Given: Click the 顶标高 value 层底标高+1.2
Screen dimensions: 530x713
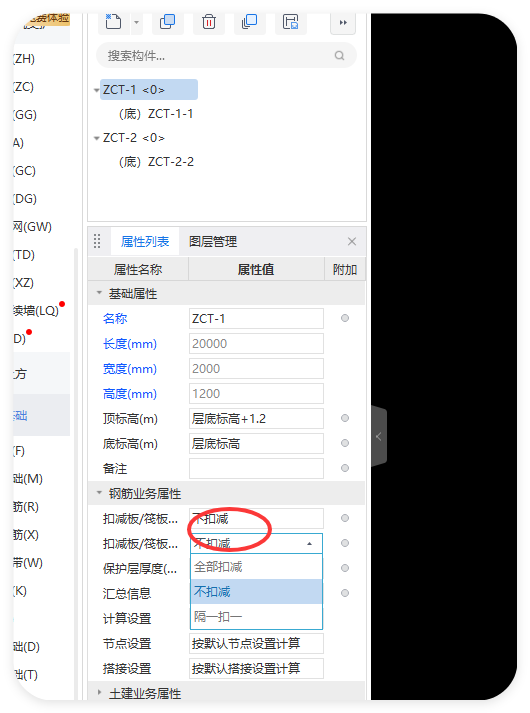Looking at the screenshot, I should [256, 418].
